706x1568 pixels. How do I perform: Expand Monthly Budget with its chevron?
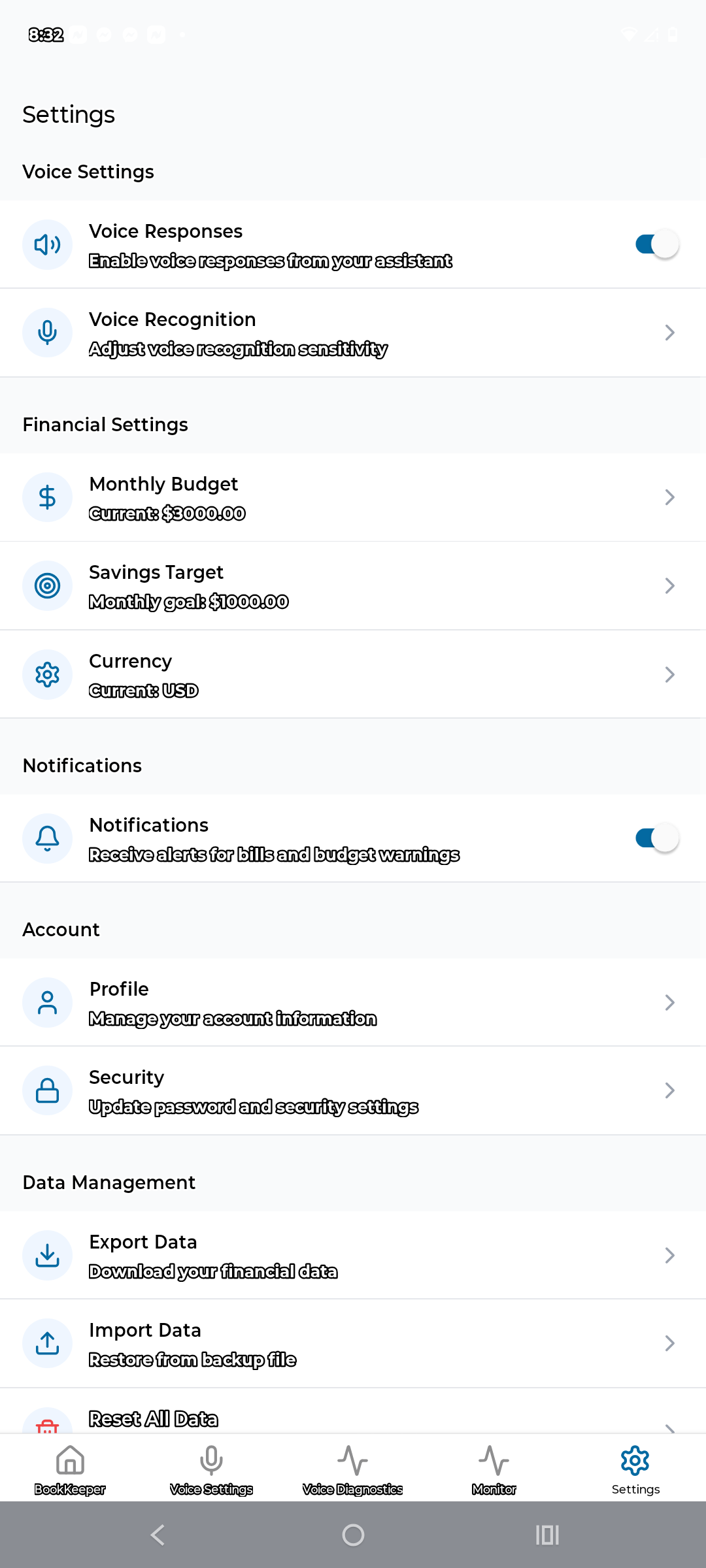pyautogui.click(x=669, y=497)
